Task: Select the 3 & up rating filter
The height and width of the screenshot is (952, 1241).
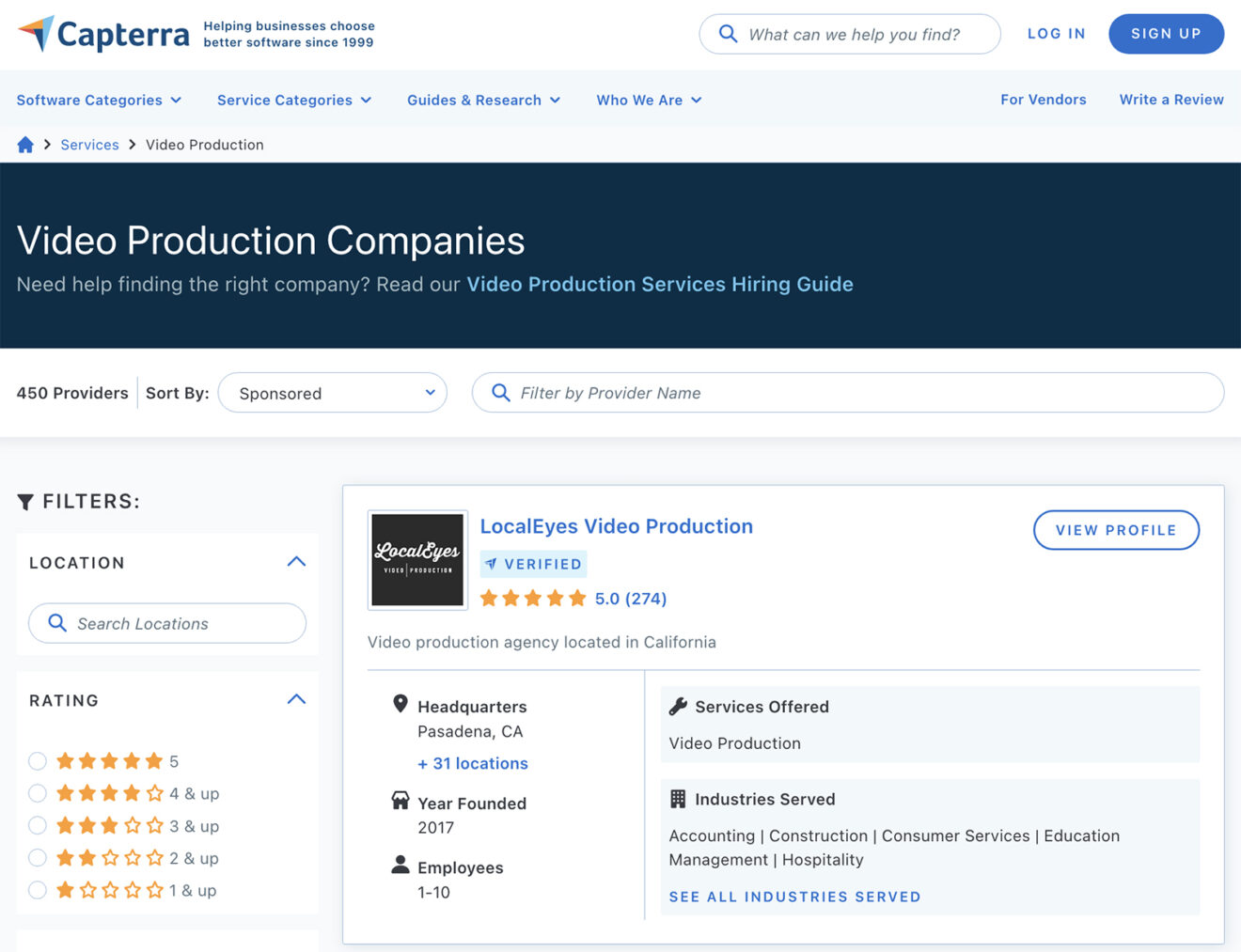Action: [38, 826]
